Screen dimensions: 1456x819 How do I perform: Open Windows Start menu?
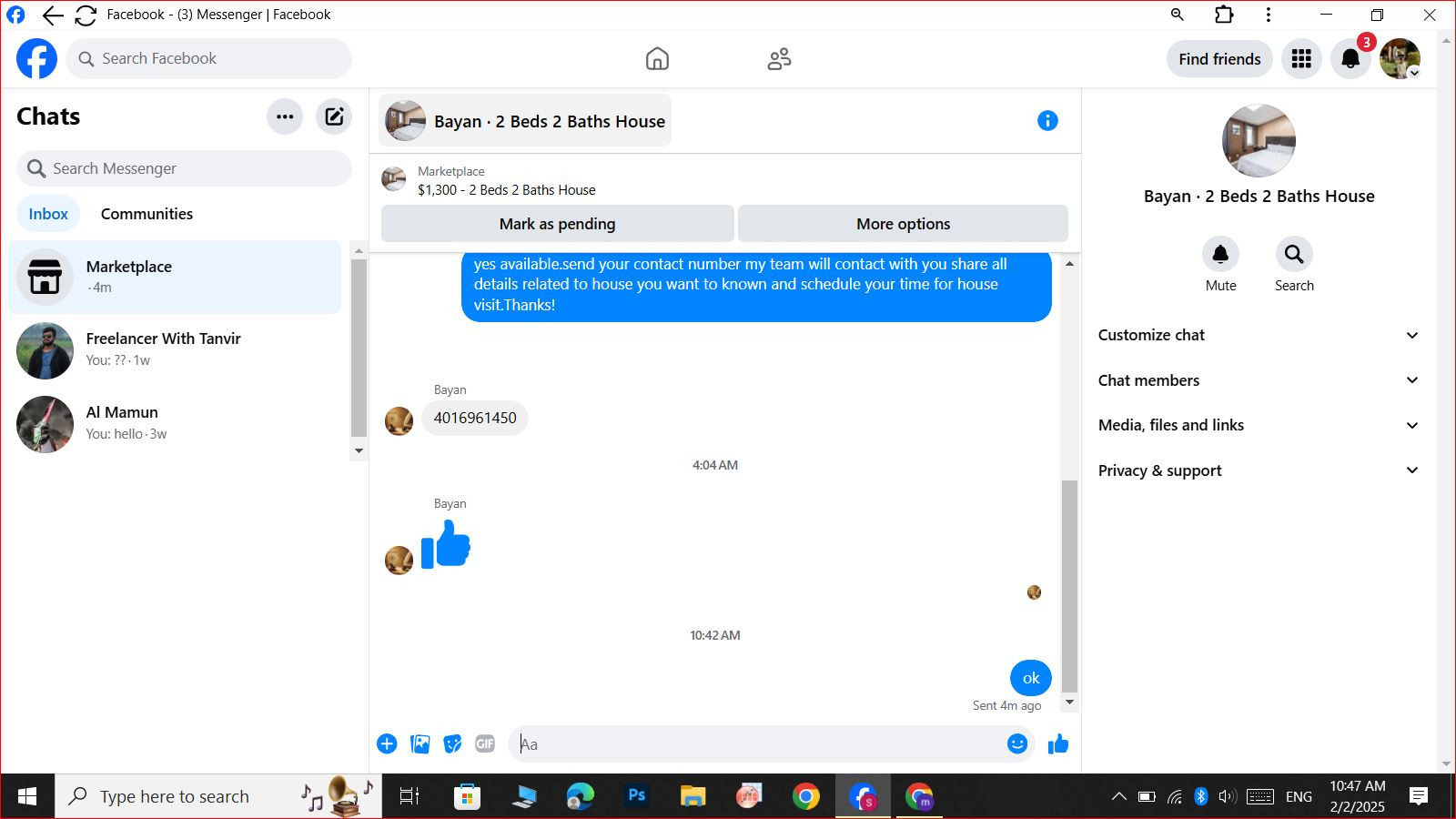(x=27, y=797)
